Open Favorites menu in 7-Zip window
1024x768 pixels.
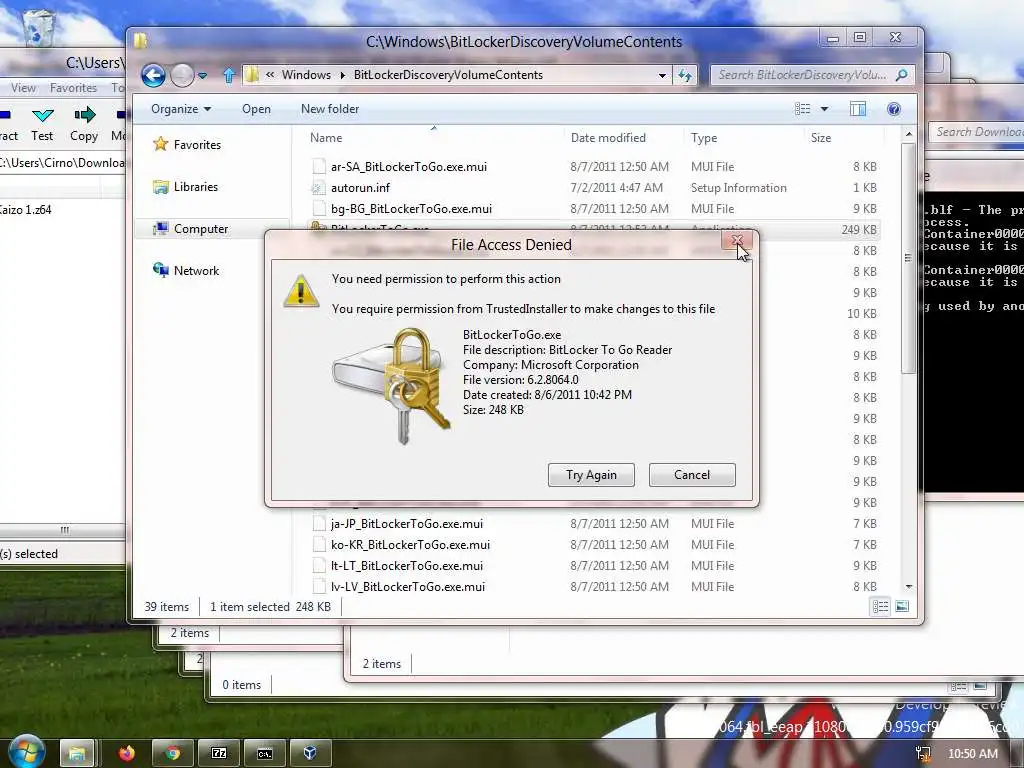point(73,88)
